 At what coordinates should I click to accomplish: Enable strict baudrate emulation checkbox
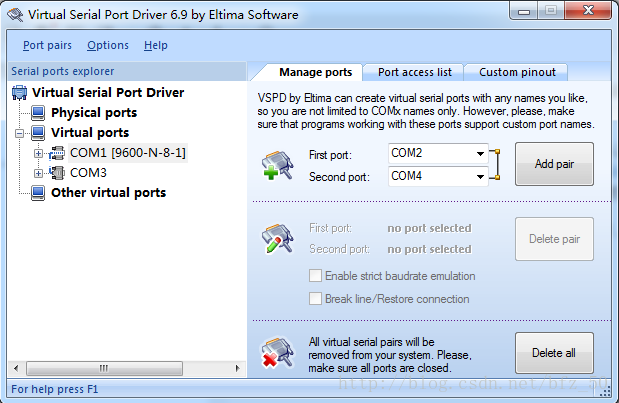coord(315,276)
